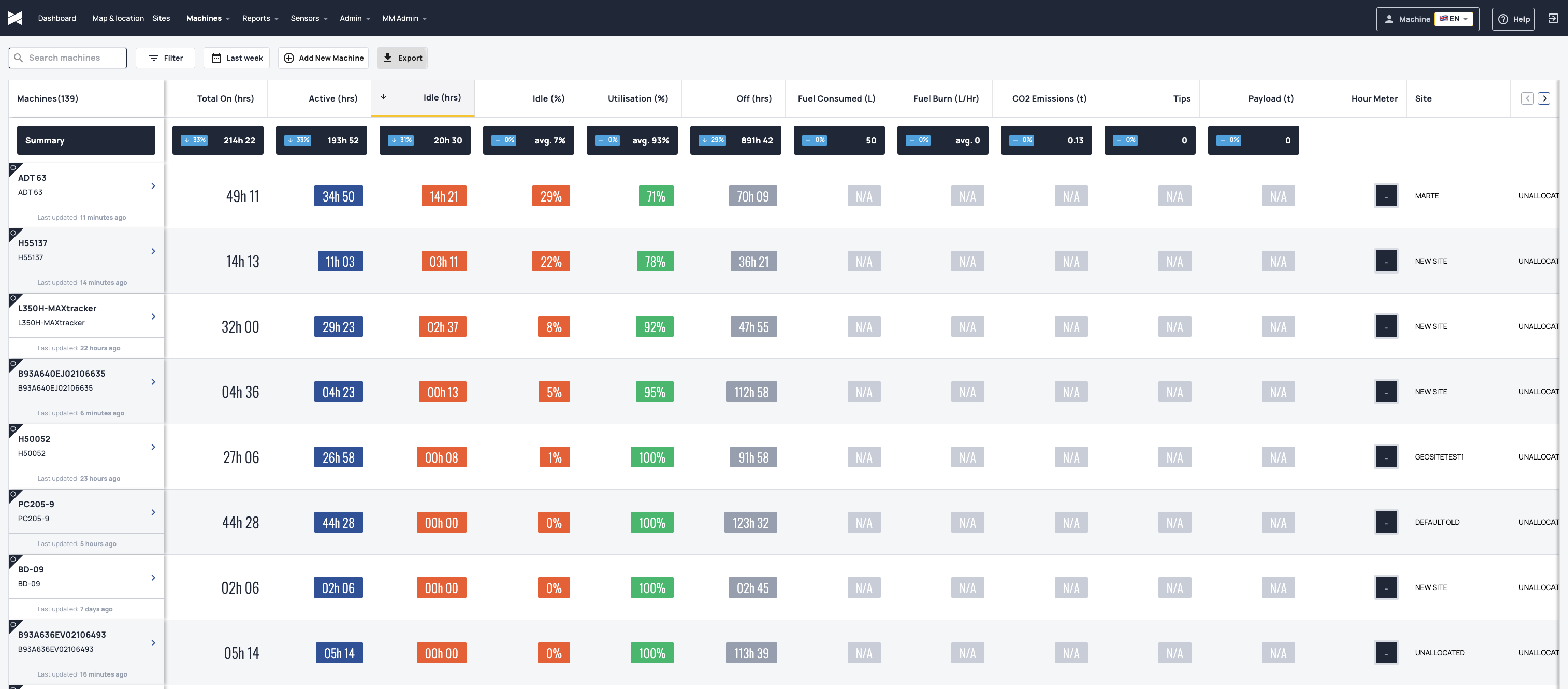The height and width of the screenshot is (689, 1568).
Task: Click the Machine account button
Action: 1427,19
